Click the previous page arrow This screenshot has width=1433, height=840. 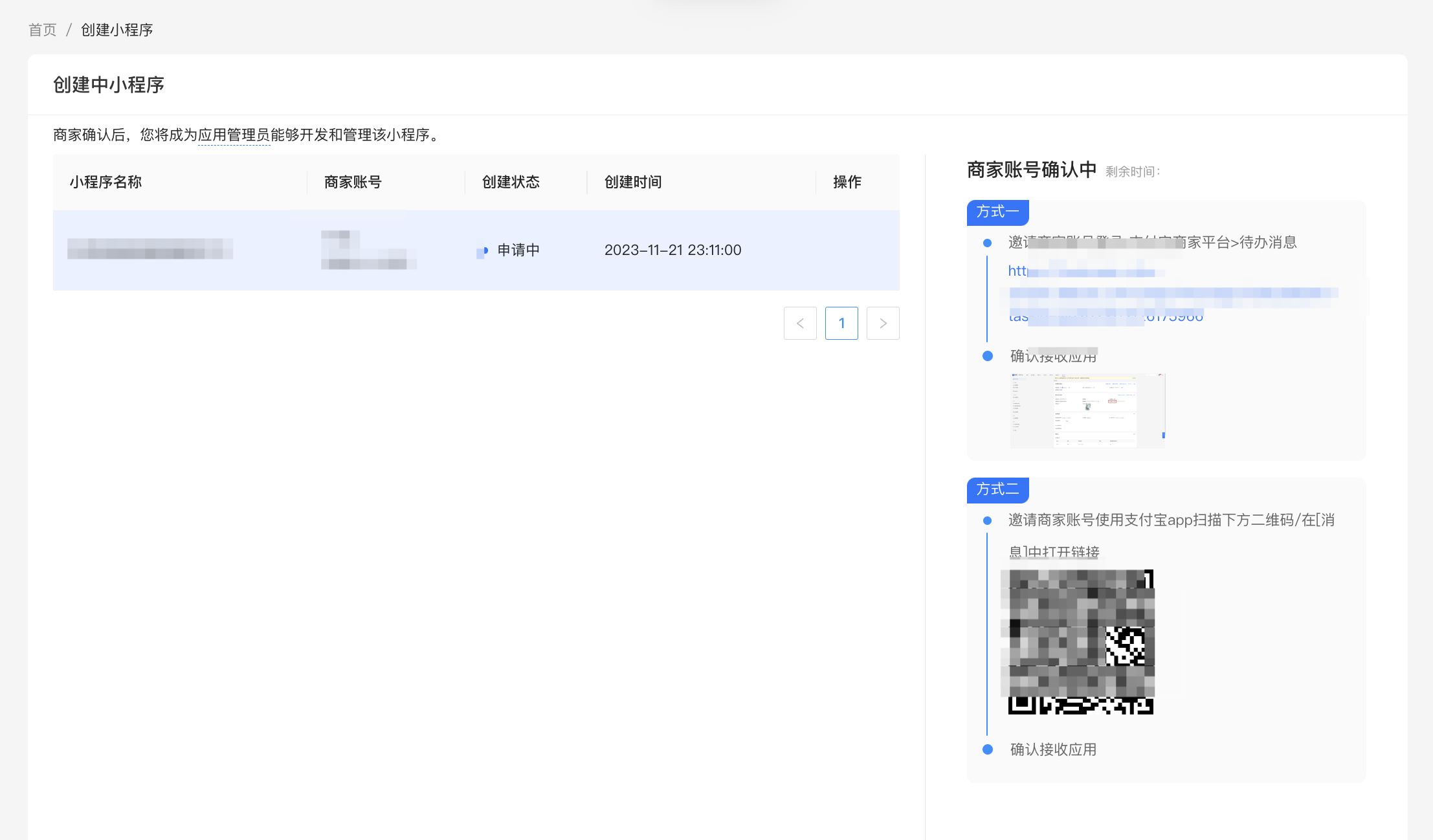[x=800, y=323]
